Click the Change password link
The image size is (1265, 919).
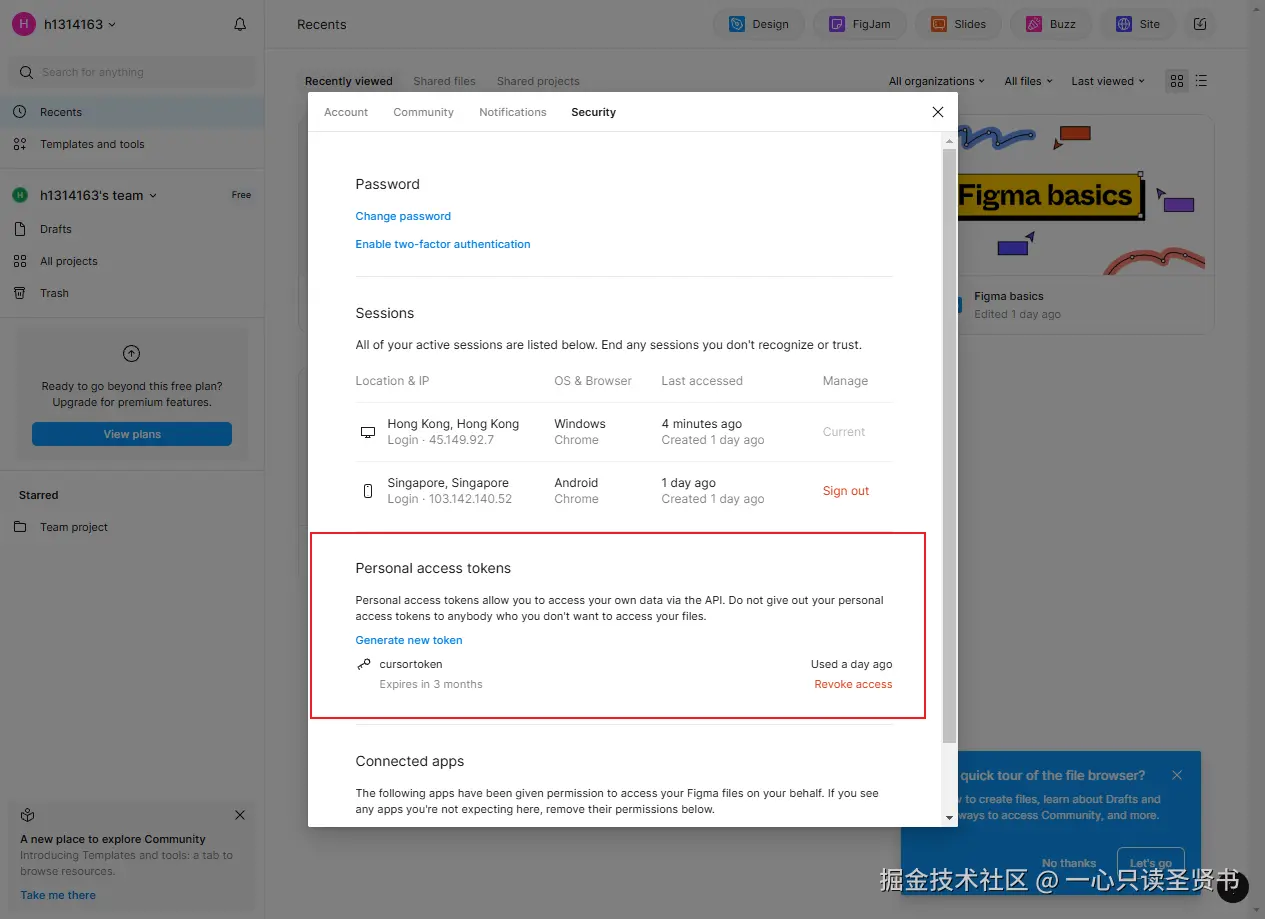[403, 216]
